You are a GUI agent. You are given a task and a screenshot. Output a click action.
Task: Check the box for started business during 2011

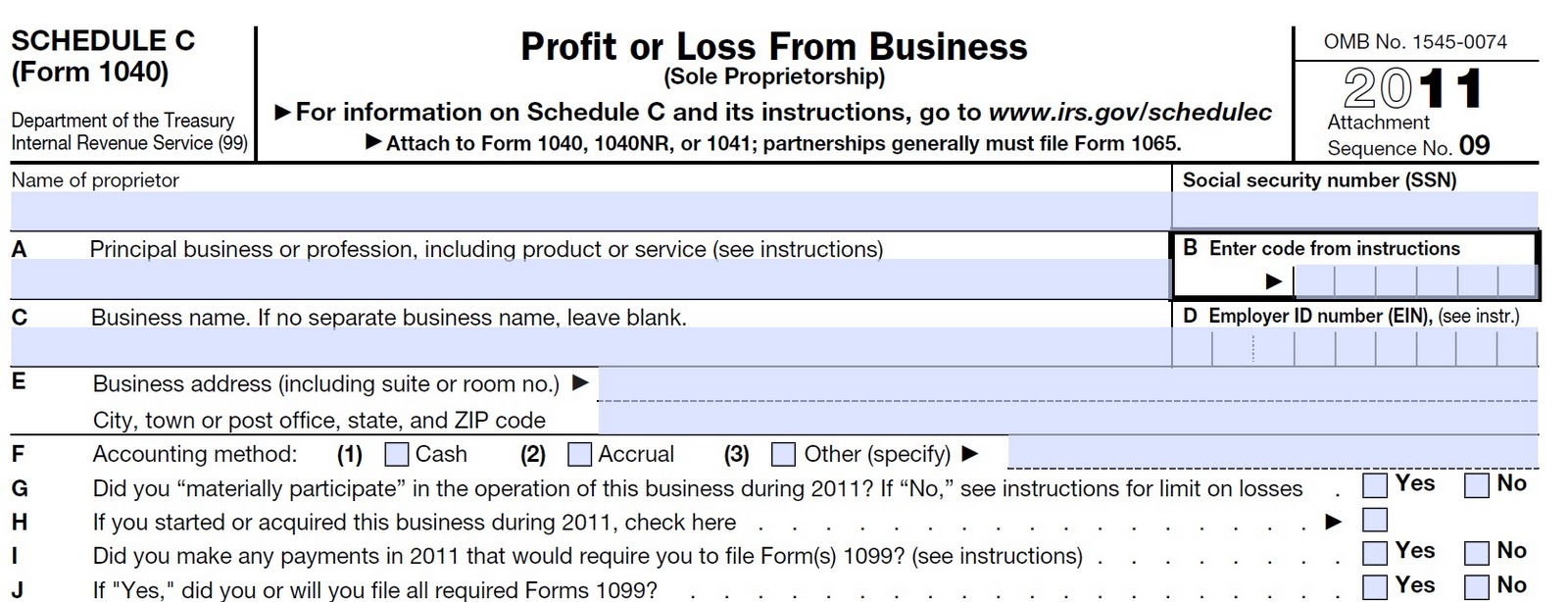pos(1375,520)
